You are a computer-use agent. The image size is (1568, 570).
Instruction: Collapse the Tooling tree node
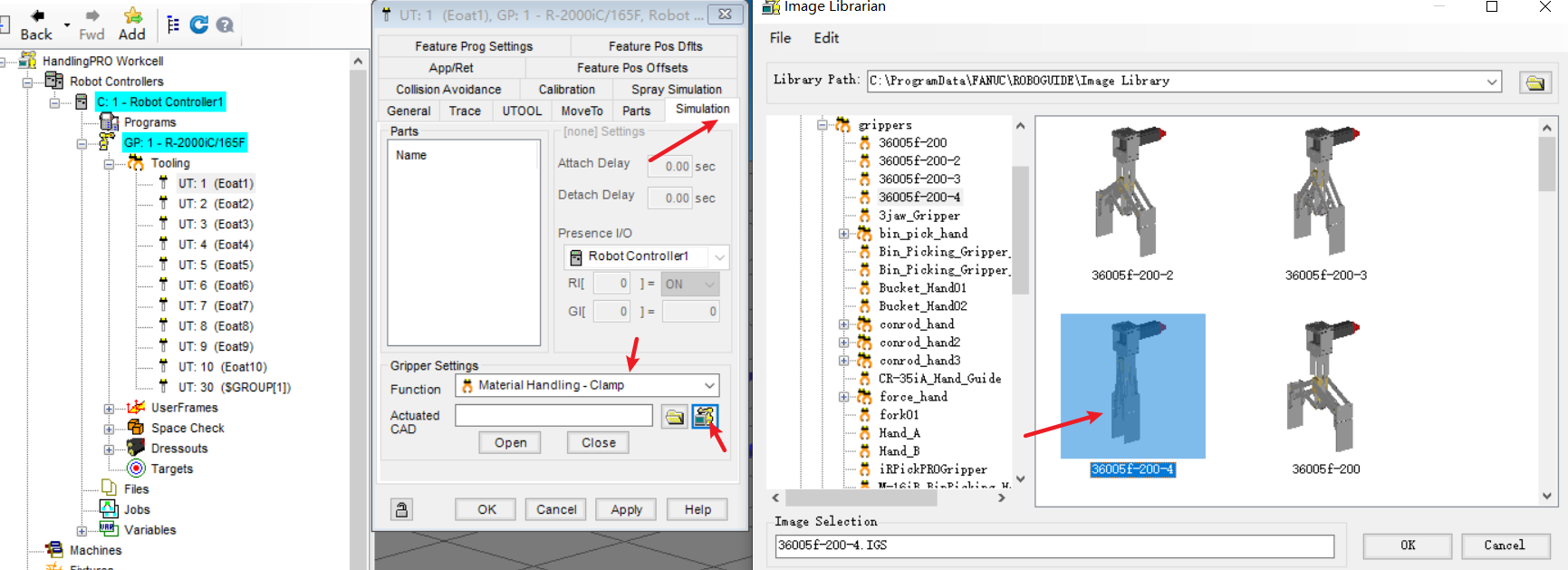[x=109, y=164]
